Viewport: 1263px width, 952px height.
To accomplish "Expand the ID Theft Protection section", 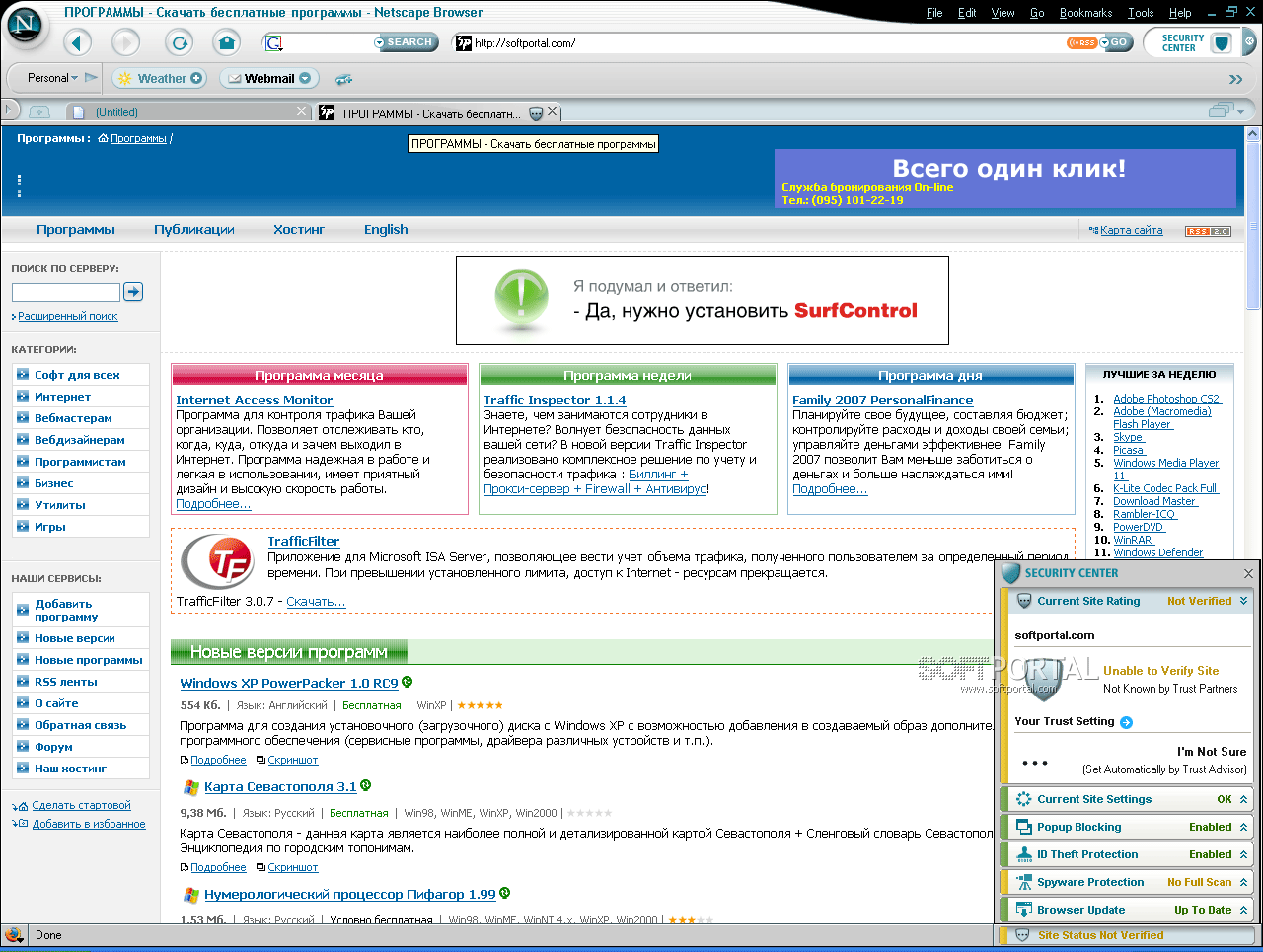I will point(1243,854).
